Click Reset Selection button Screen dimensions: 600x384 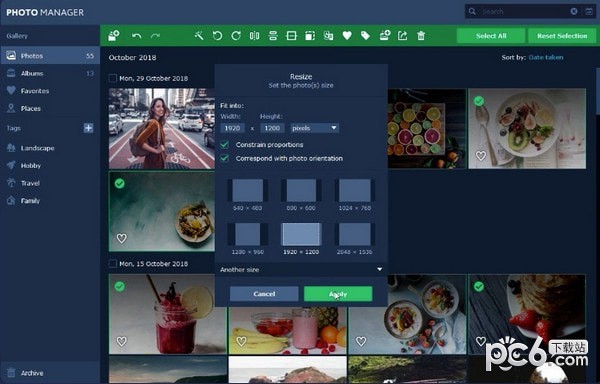562,36
